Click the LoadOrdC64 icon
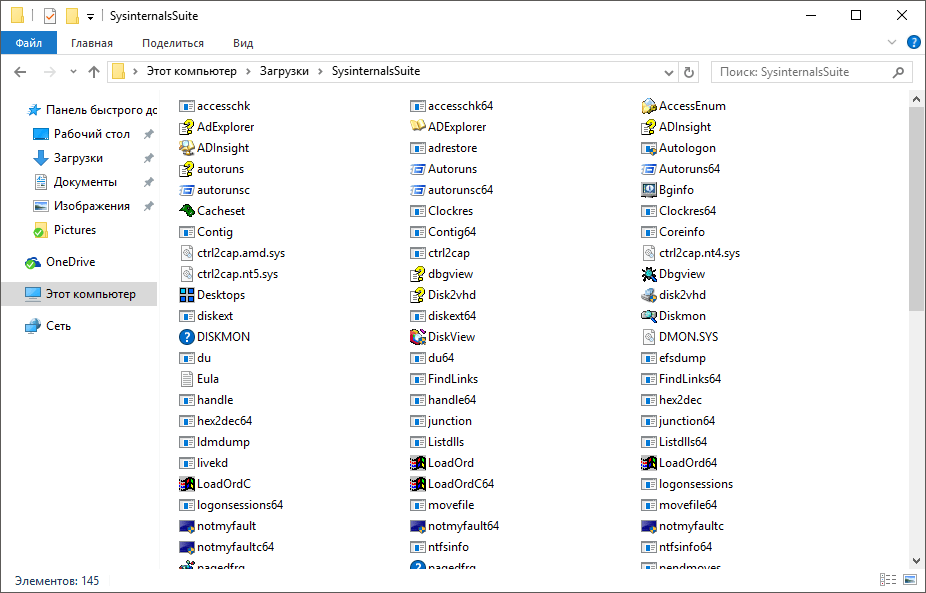The height and width of the screenshot is (593, 926). click(418, 484)
